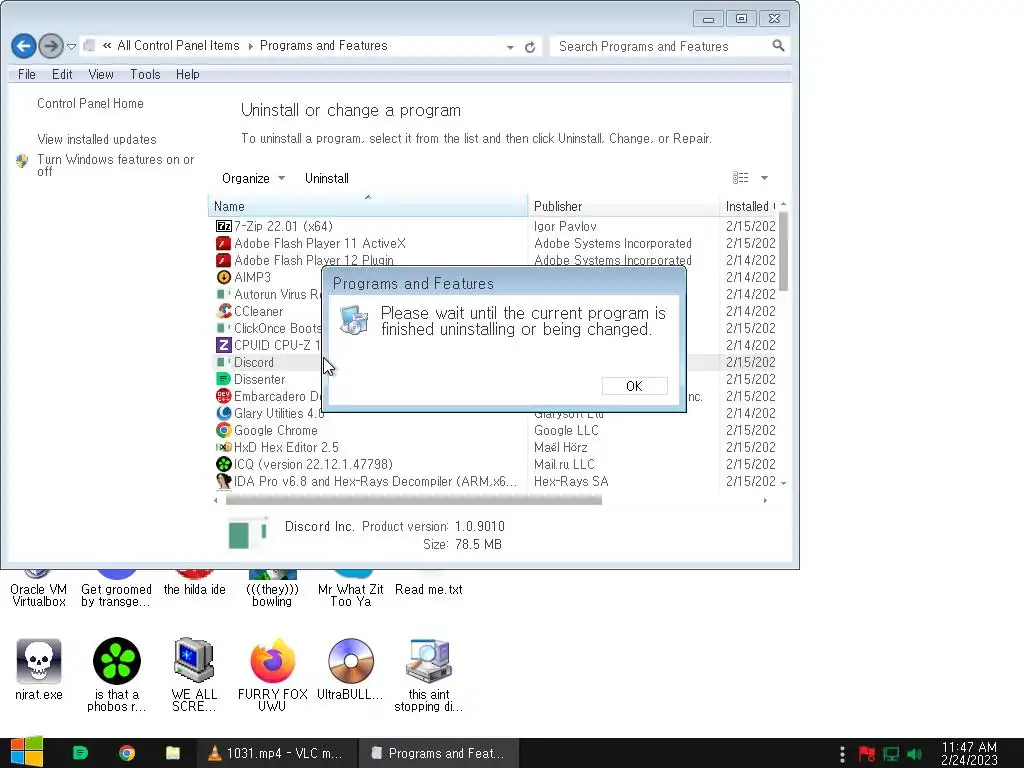Select Adobe Flash Player 11 ActiveX icon
Image resolution: width=1024 pixels, height=768 pixels.
pos(223,243)
